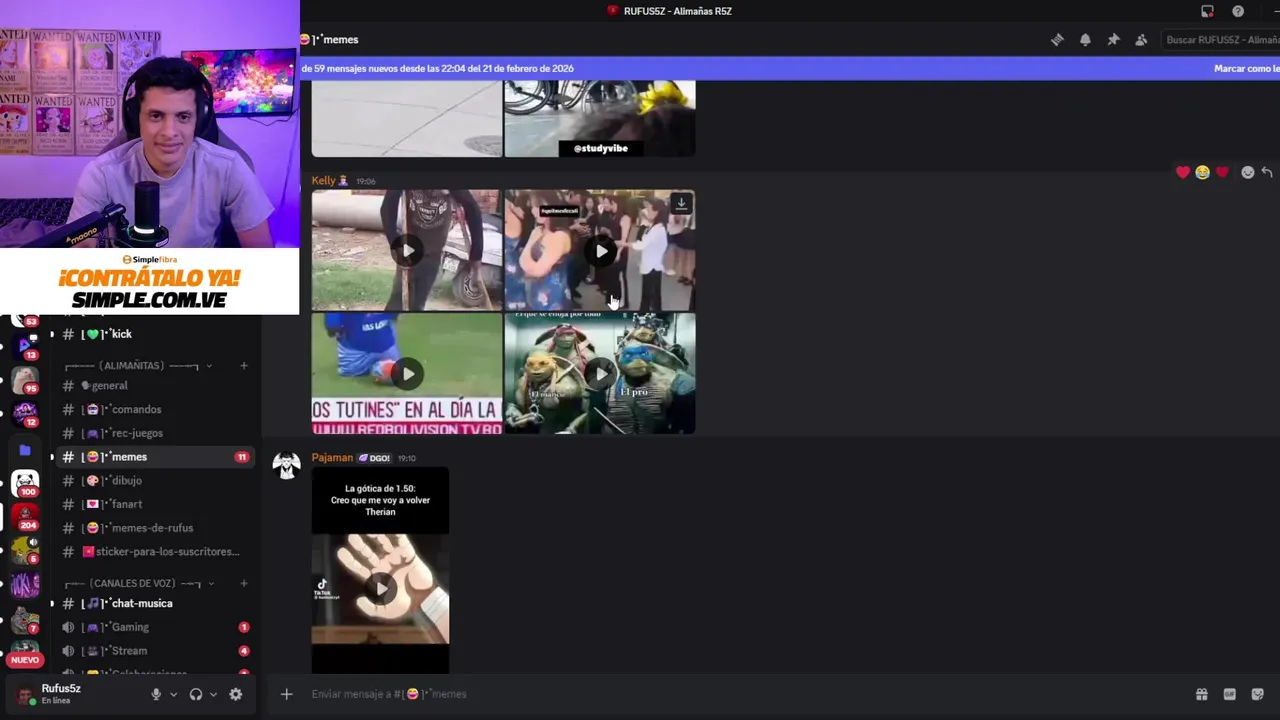Image resolution: width=1280 pixels, height=720 pixels.
Task: Open add reaction smiley on Kelly's message
Action: pos(1247,172)
